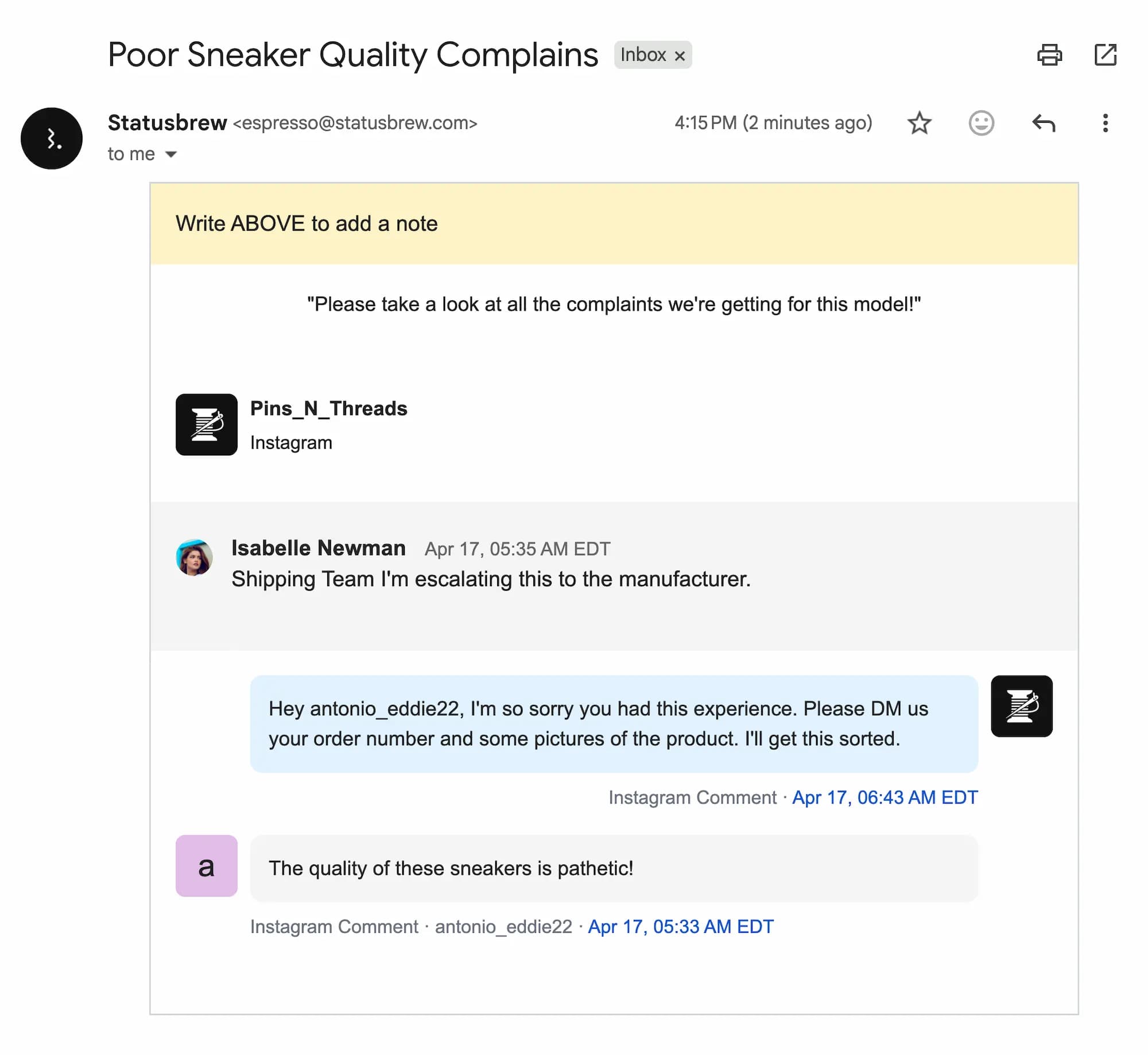The width and height of the screenshot is (1148, 1055).
Task: Click the Statusbrew sender avatar
Action: click(52, 138)
